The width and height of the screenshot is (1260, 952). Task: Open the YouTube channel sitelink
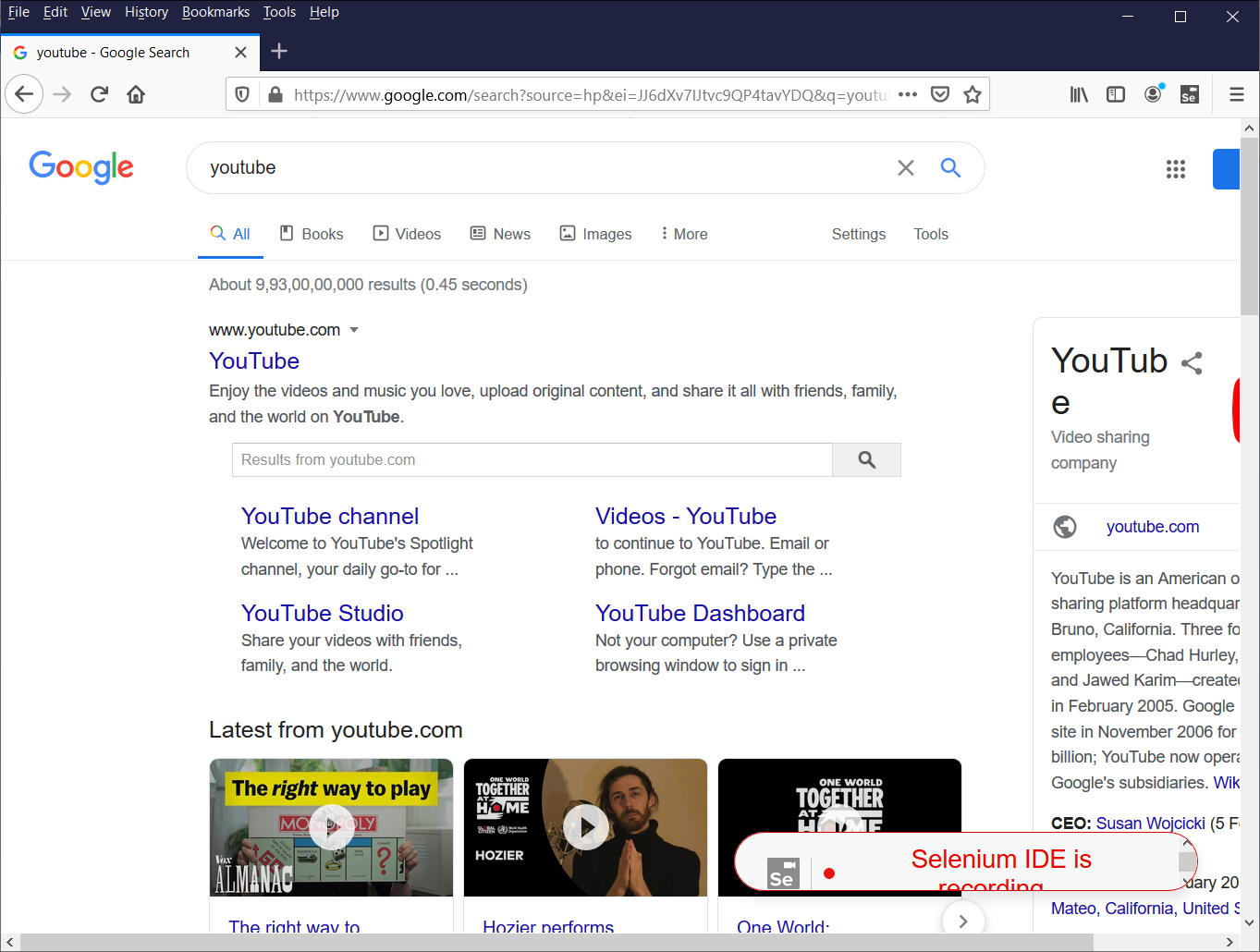click(330, 516)
